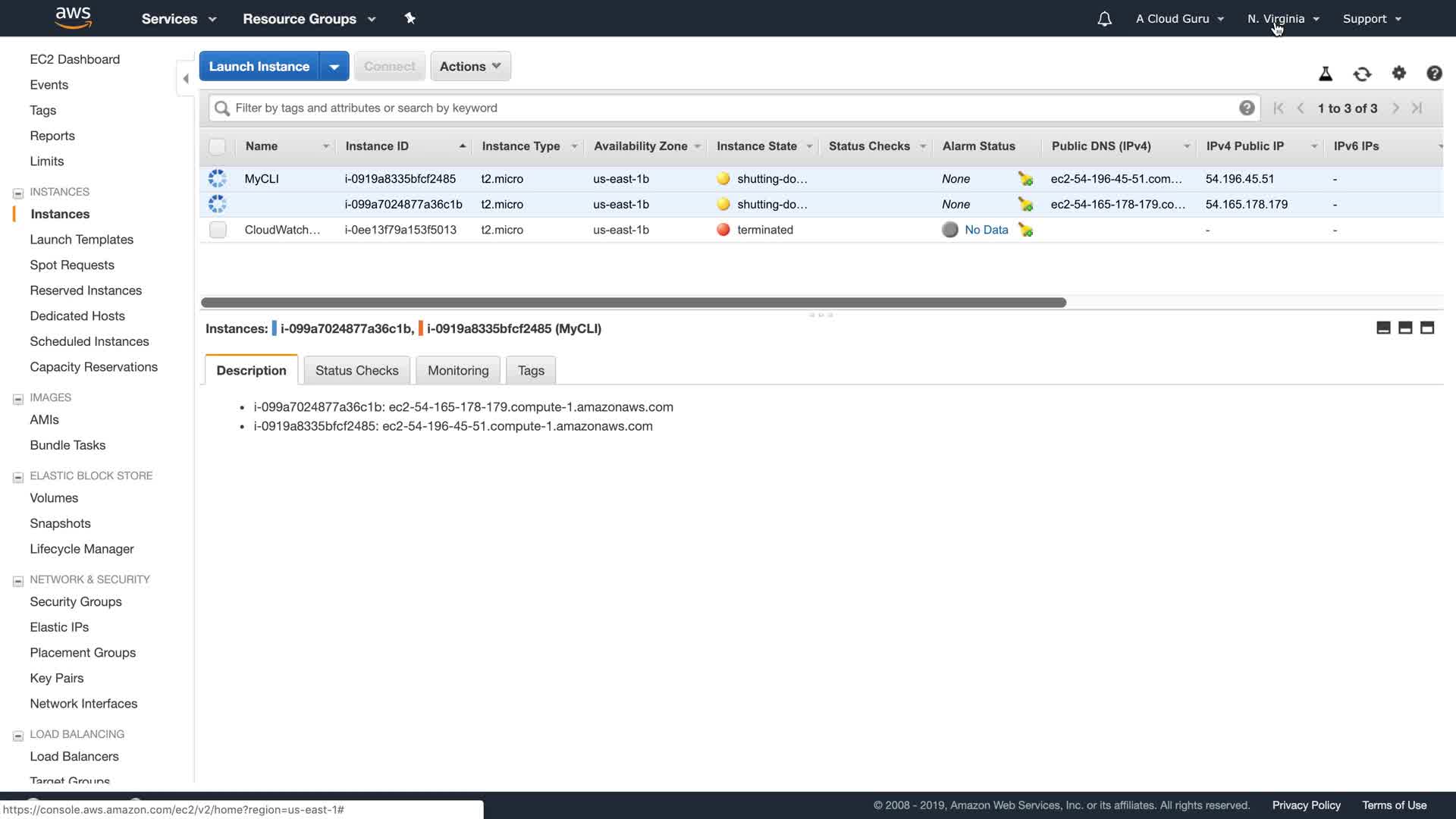Switch to the Status Checks tab

356,370
